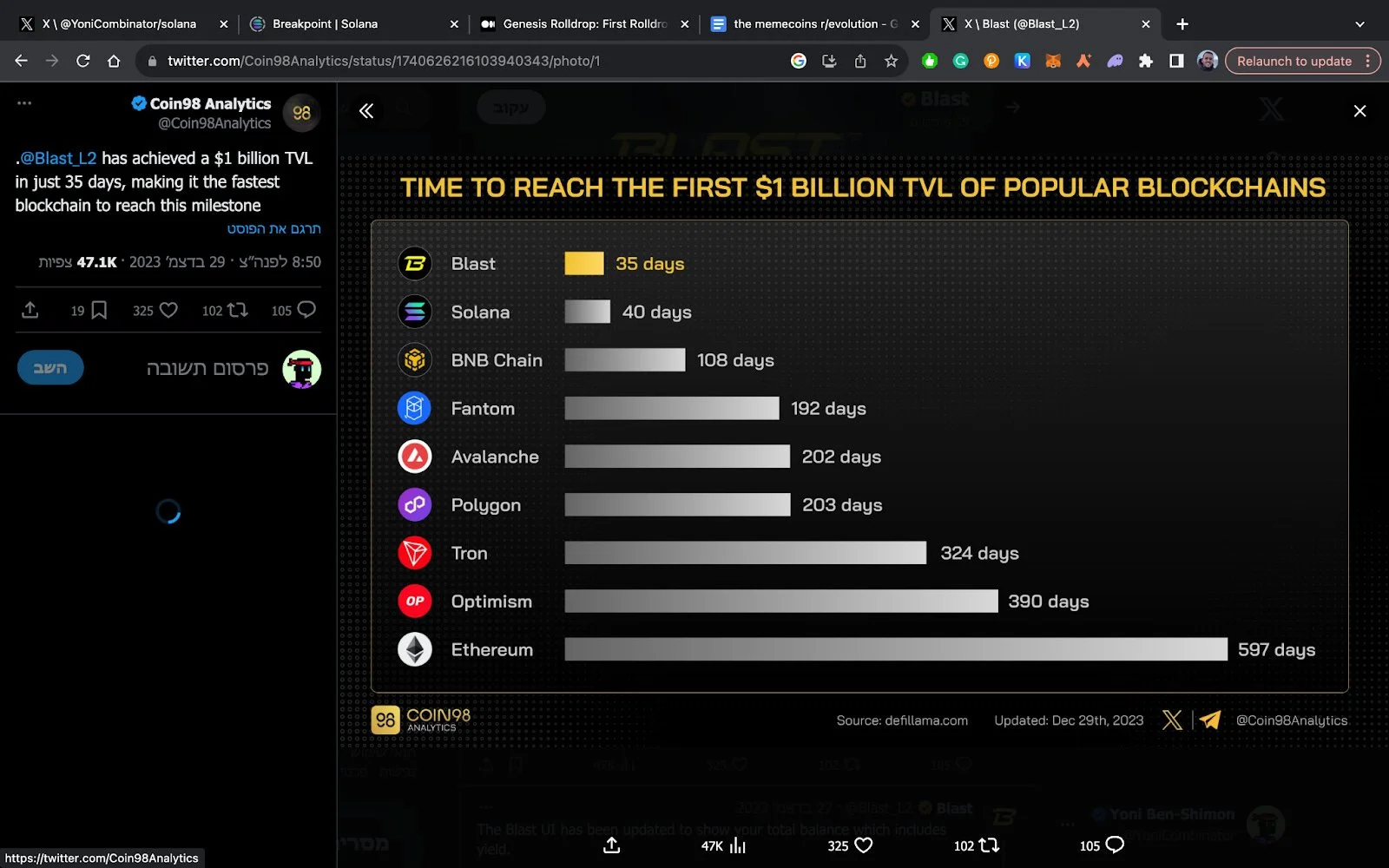
Task: Click the green extension icon
Action: point(930,61)
